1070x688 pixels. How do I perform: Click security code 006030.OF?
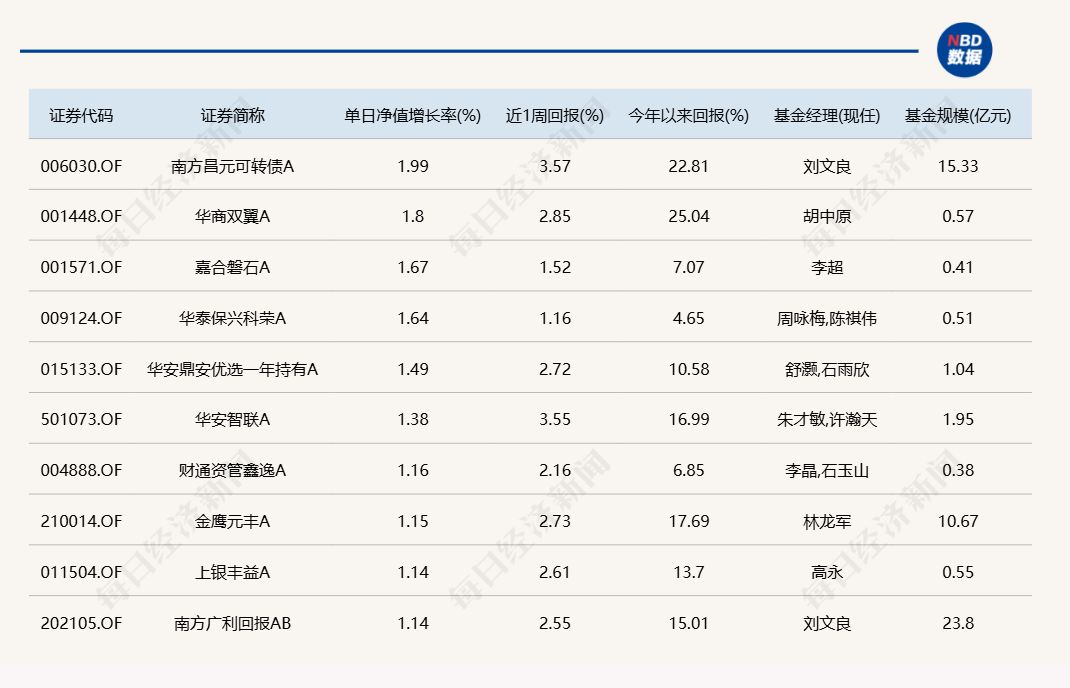pos(81,166)
